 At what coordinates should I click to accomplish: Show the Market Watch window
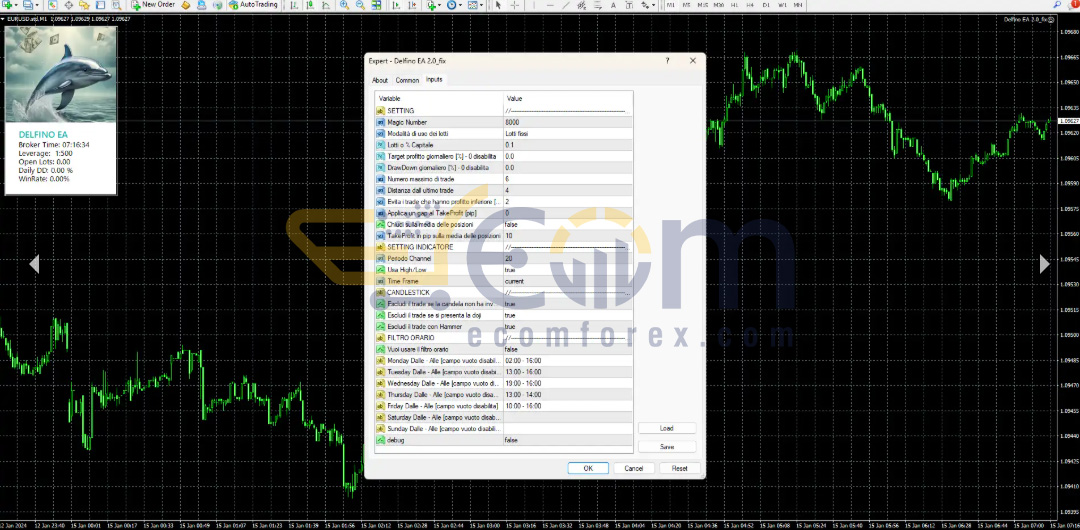[52, 5]
